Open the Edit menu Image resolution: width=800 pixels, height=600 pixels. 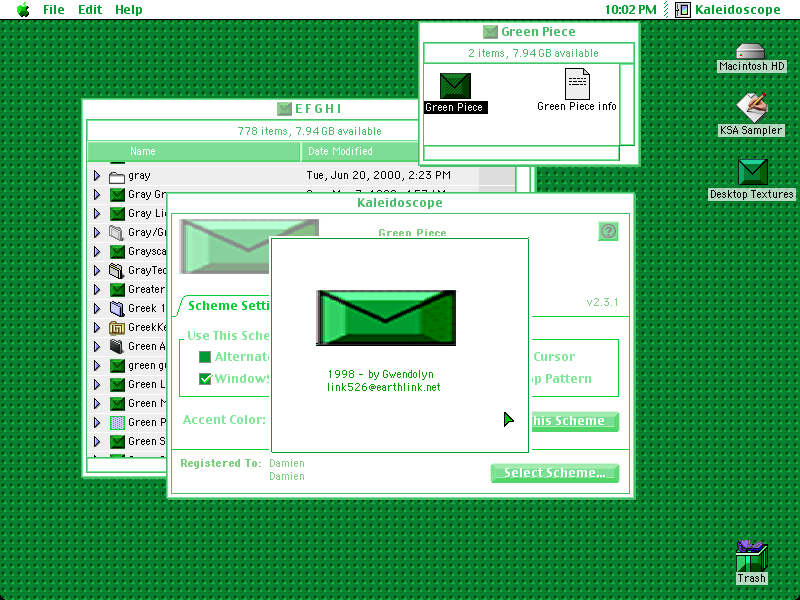coord(90,10)
